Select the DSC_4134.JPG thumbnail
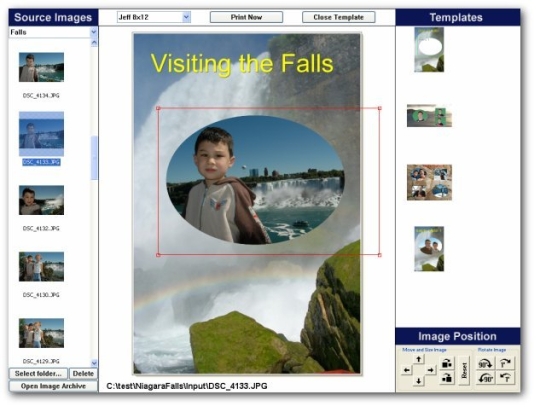 (41, 67)
